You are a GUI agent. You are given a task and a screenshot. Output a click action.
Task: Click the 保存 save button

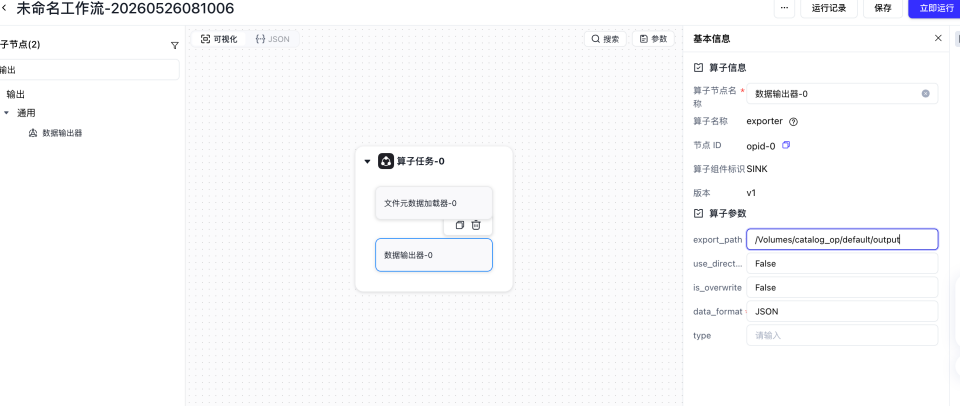click(882, 9)
